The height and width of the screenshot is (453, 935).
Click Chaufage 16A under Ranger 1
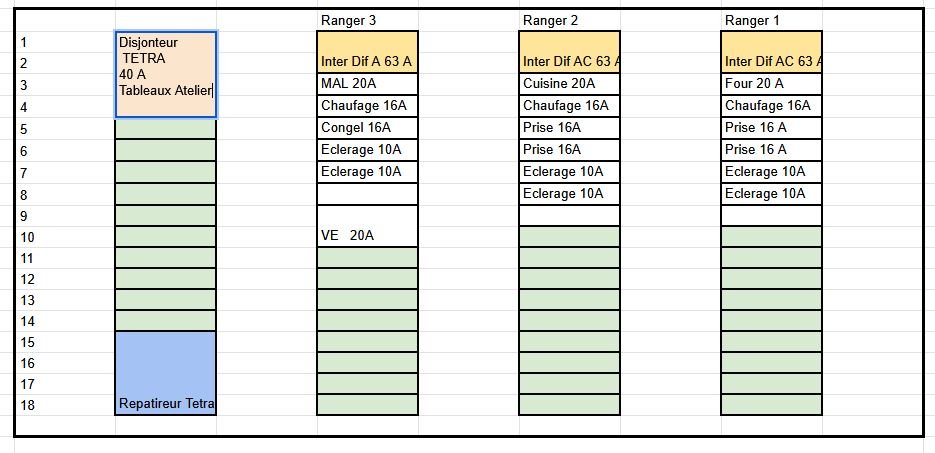click(x=772, y=106)
